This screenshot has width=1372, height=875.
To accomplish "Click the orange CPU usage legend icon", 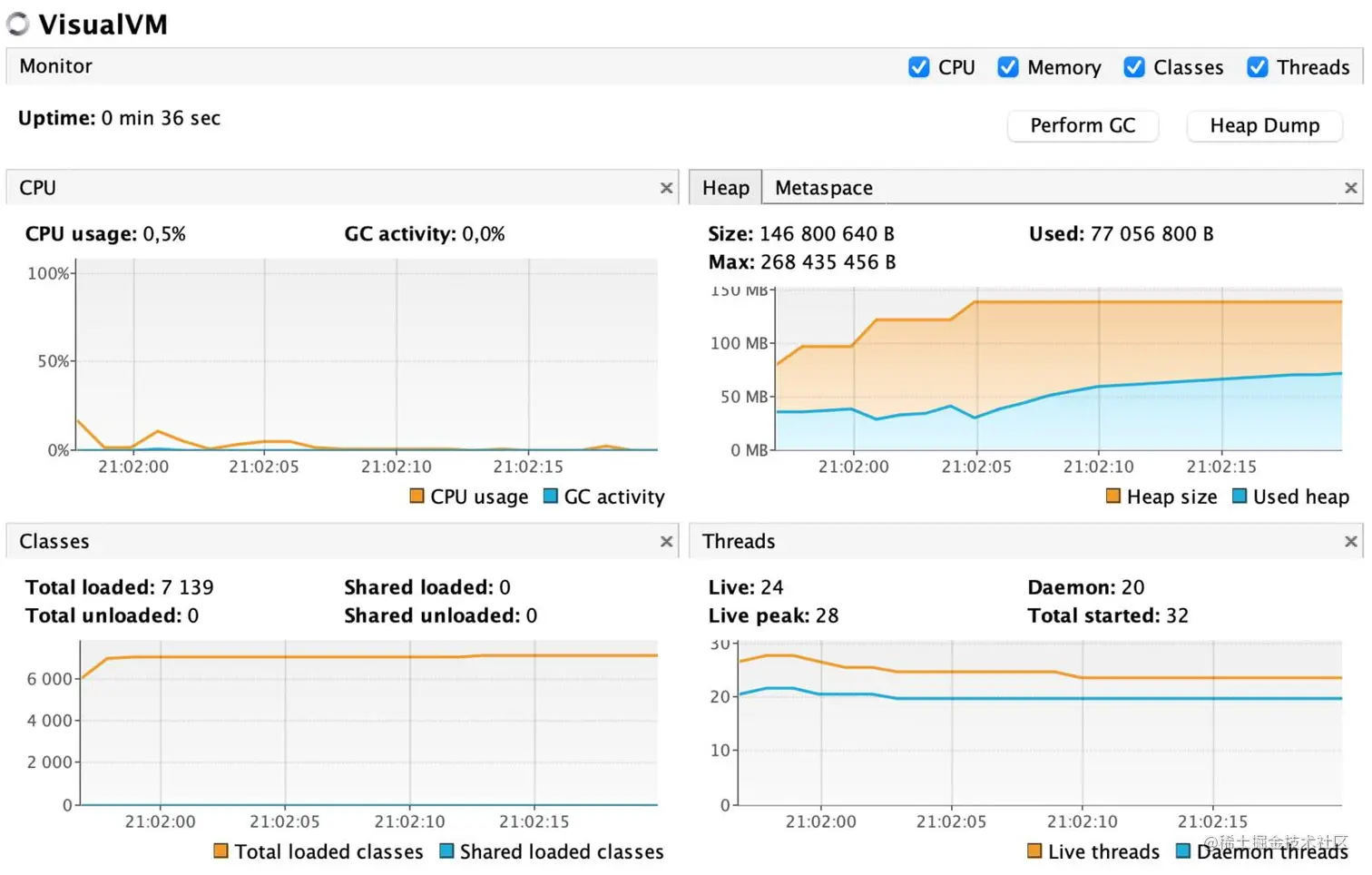I will click(416, 496).
